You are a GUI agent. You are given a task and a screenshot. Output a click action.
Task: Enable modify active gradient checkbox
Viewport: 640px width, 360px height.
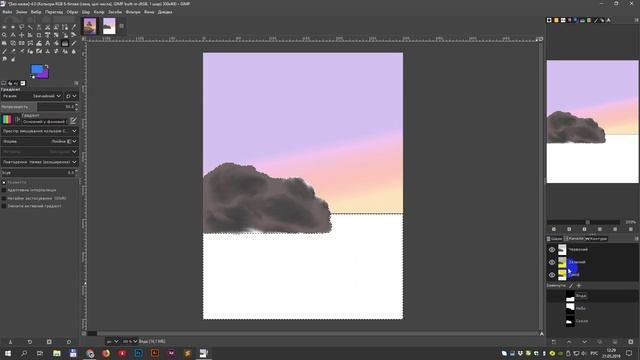tap(4, 206)
